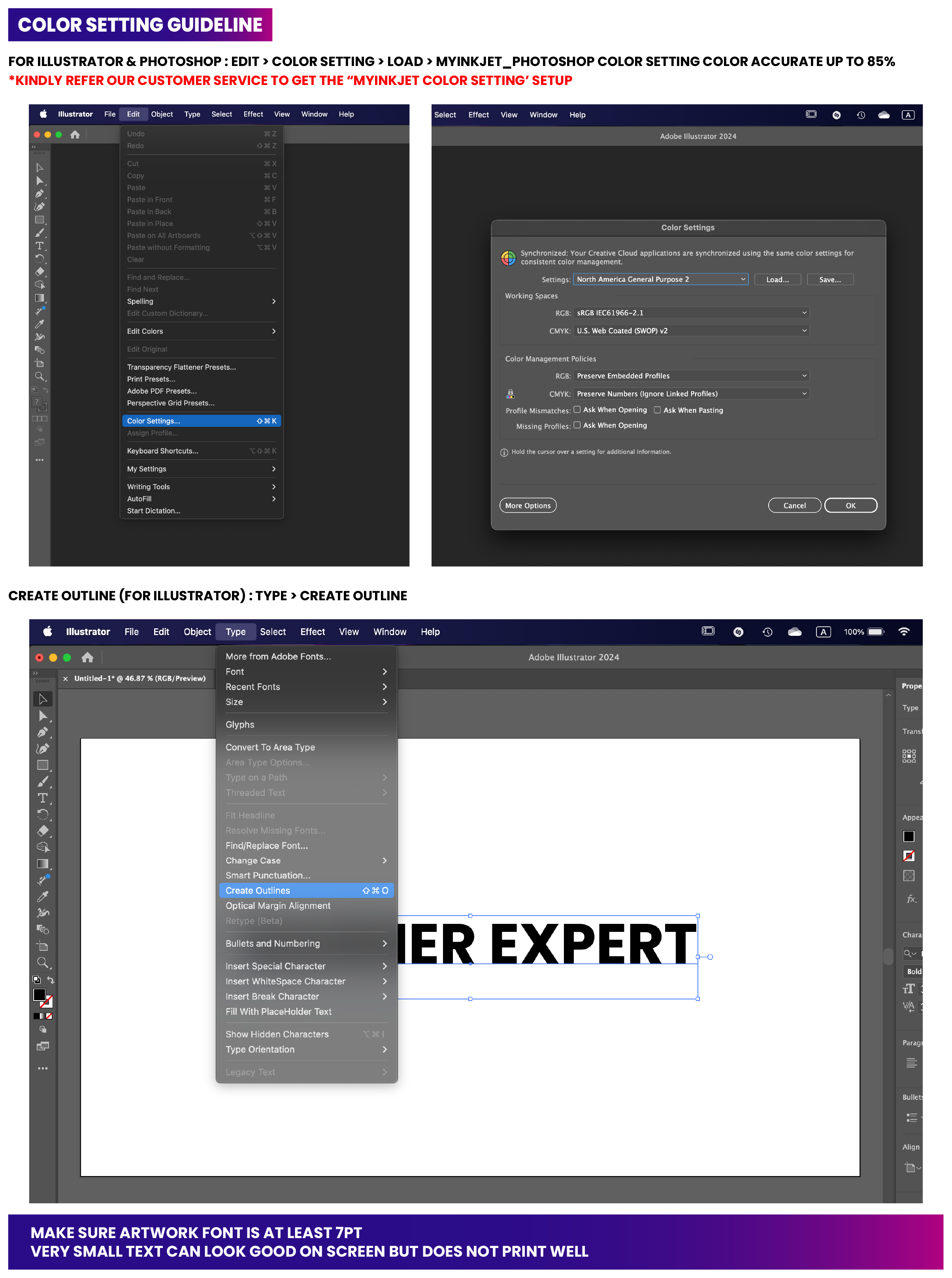Click the red-slash stroke swatch in the Appearance section
The width and height of the screenshot is (952, 1278).
[909, 856]
